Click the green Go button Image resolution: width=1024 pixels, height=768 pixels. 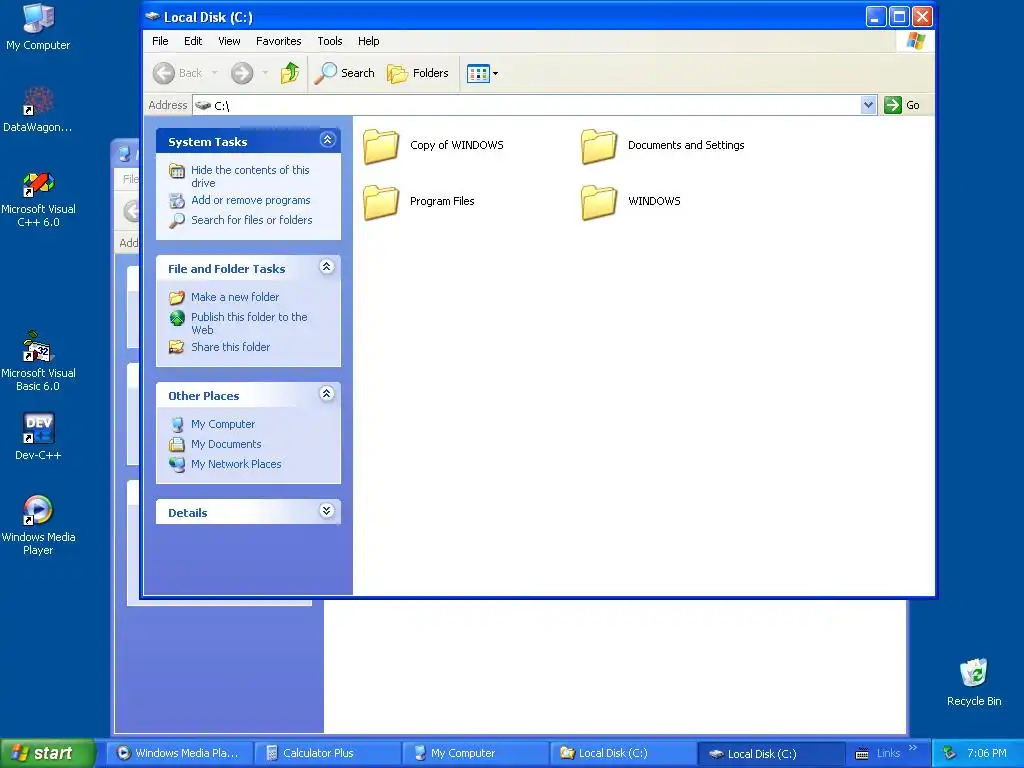902,104
